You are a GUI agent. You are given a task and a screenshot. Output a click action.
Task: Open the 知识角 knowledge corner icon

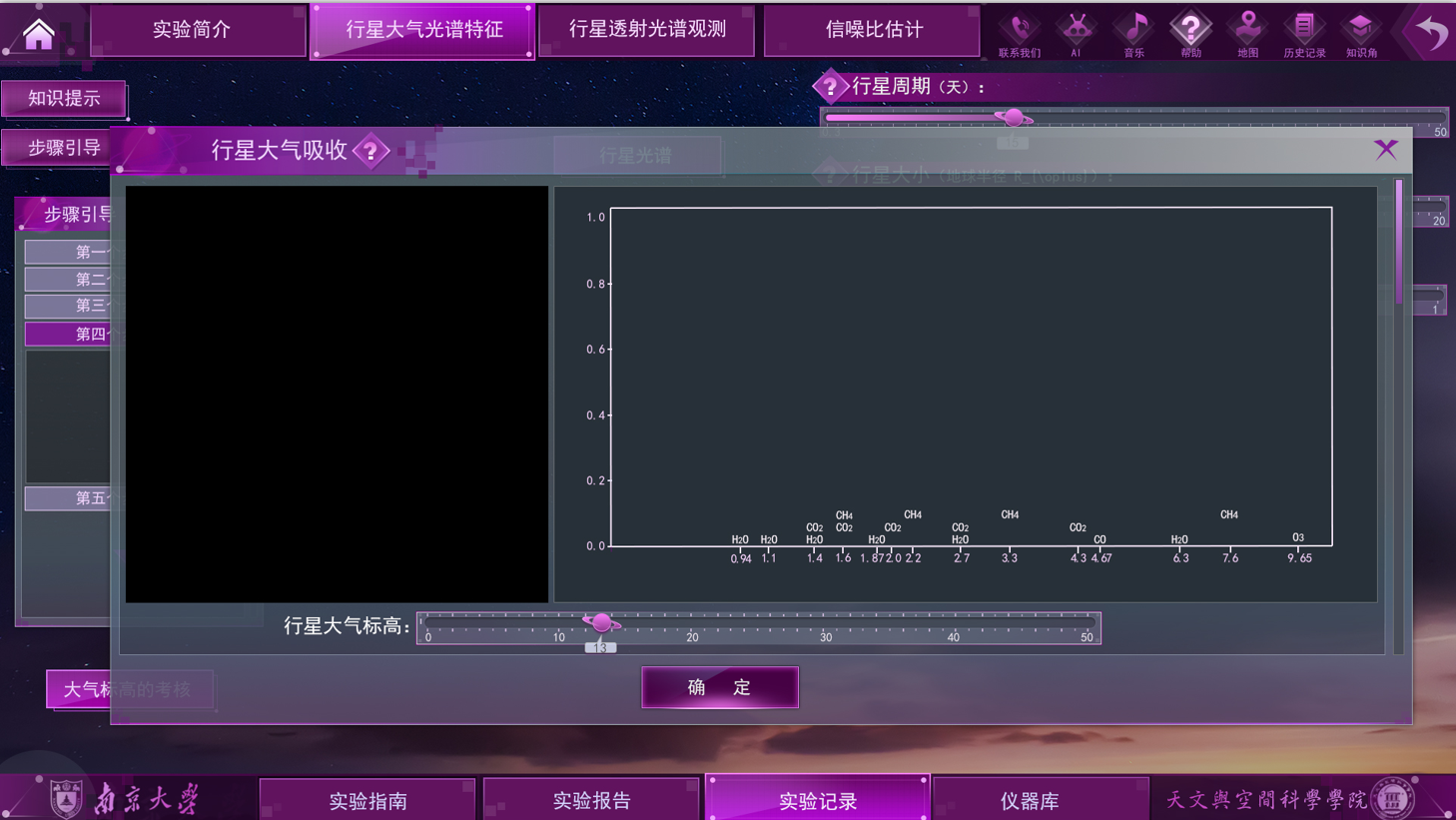pyautogui.click(x=1360, y=28)
